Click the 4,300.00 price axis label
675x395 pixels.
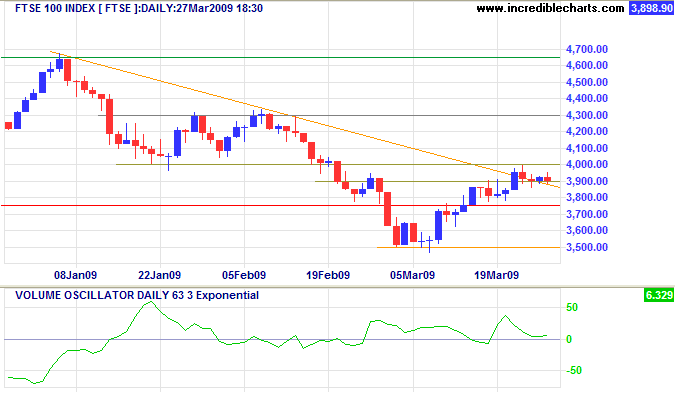[587, 115]
